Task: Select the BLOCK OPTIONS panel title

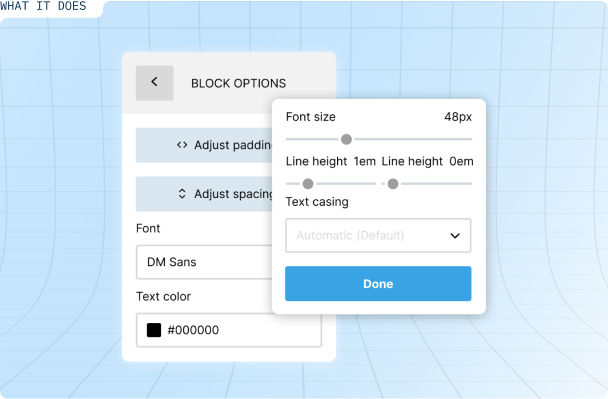Action: 238,83
